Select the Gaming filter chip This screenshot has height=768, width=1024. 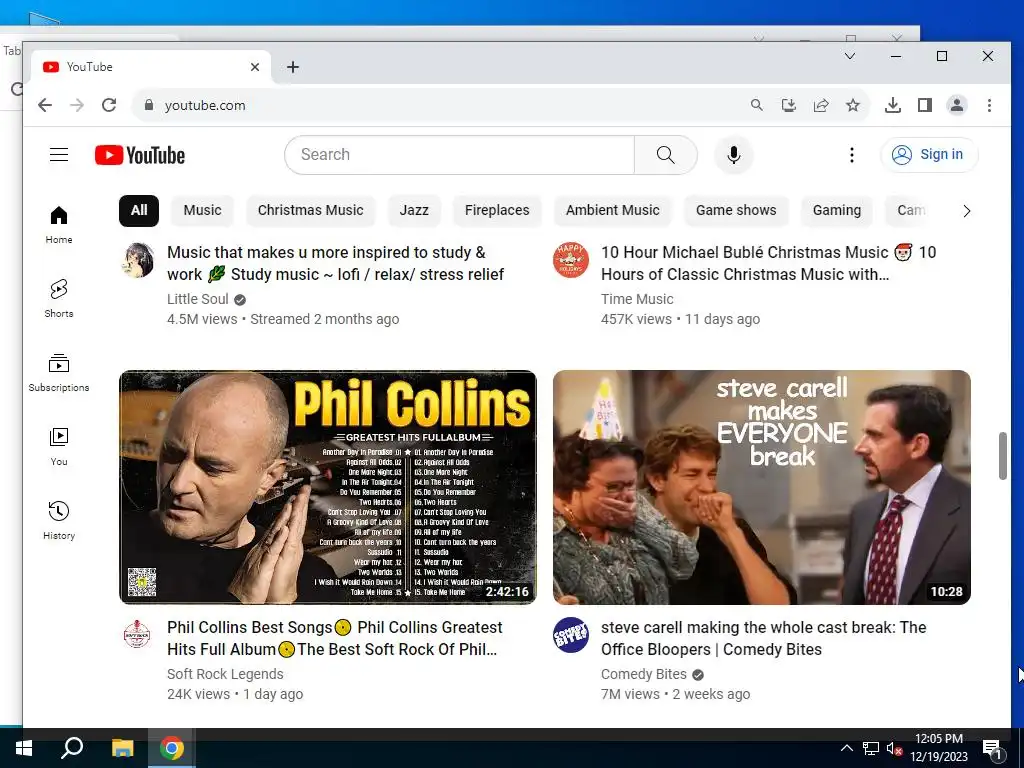tap(837, 210)
